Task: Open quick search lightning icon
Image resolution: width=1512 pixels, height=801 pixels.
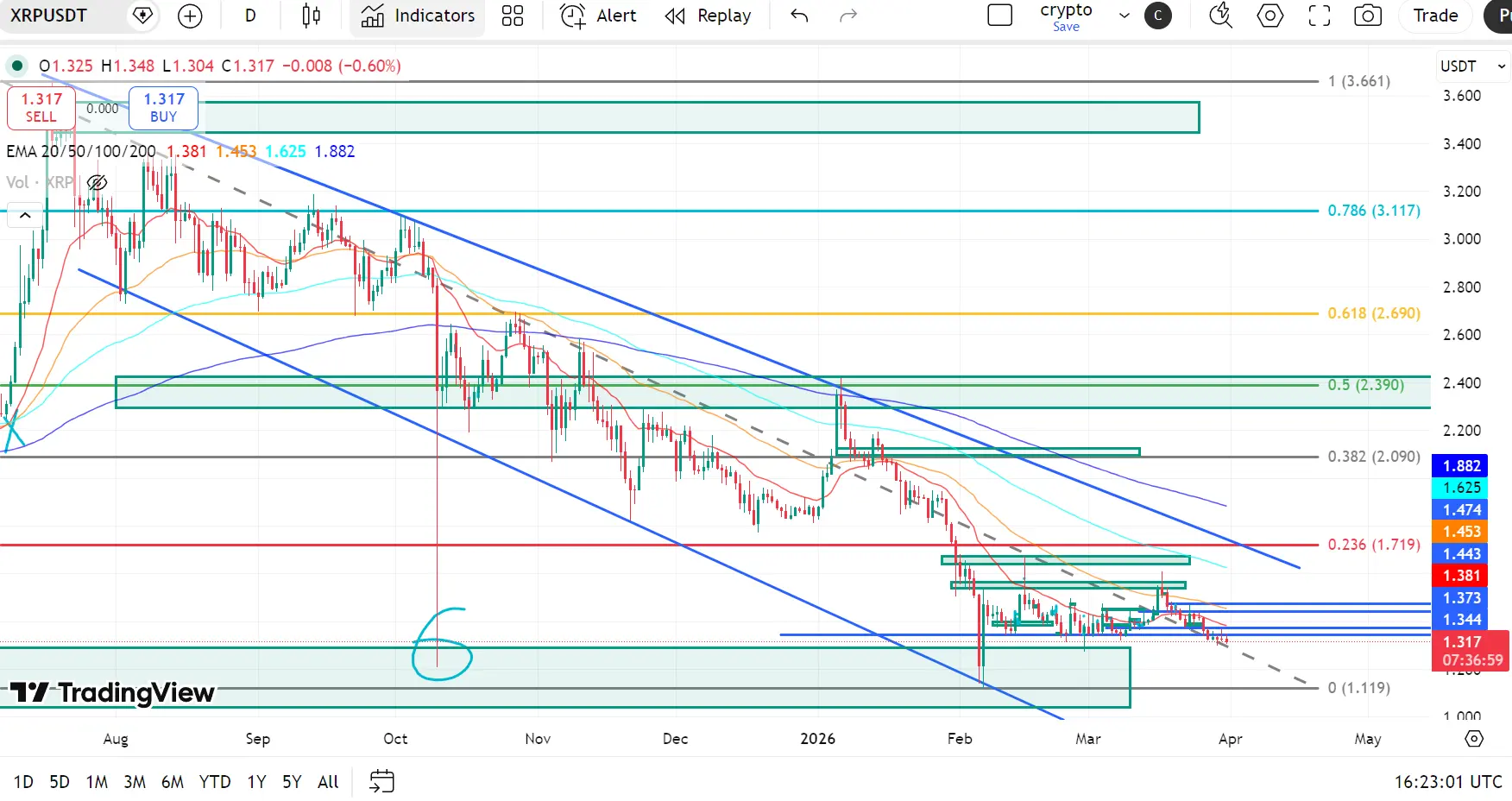Action: 1220,16
